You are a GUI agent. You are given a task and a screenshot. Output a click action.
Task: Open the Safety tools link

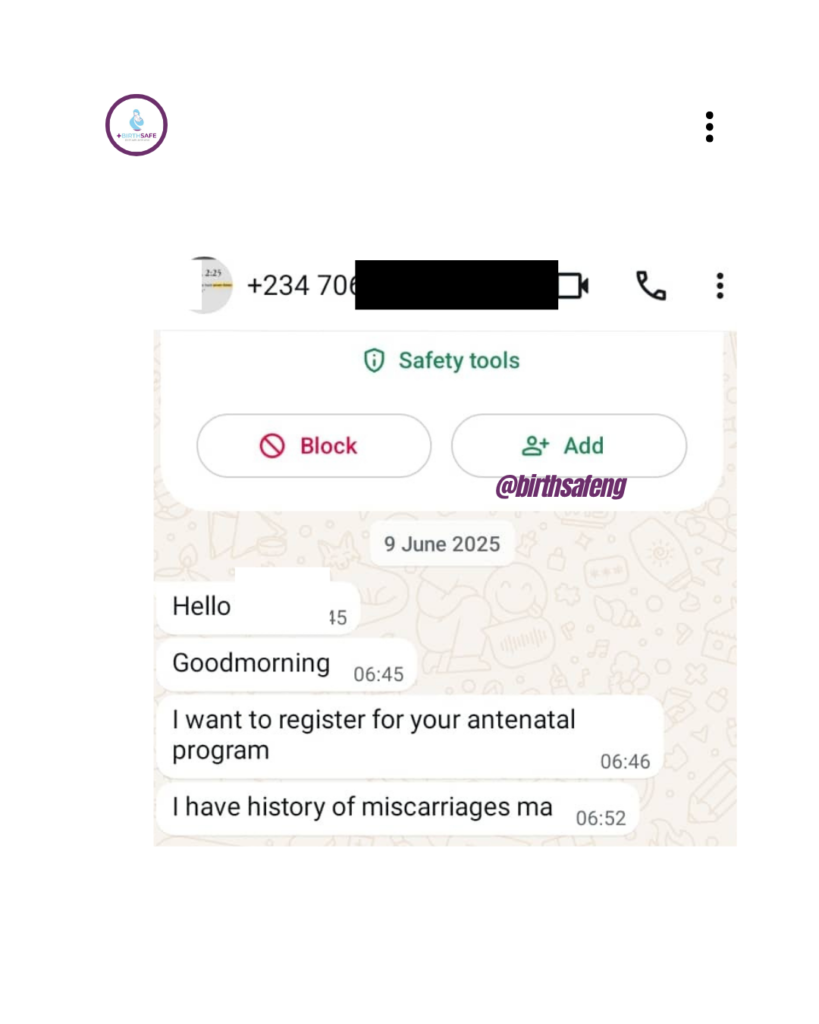[442, 360]
